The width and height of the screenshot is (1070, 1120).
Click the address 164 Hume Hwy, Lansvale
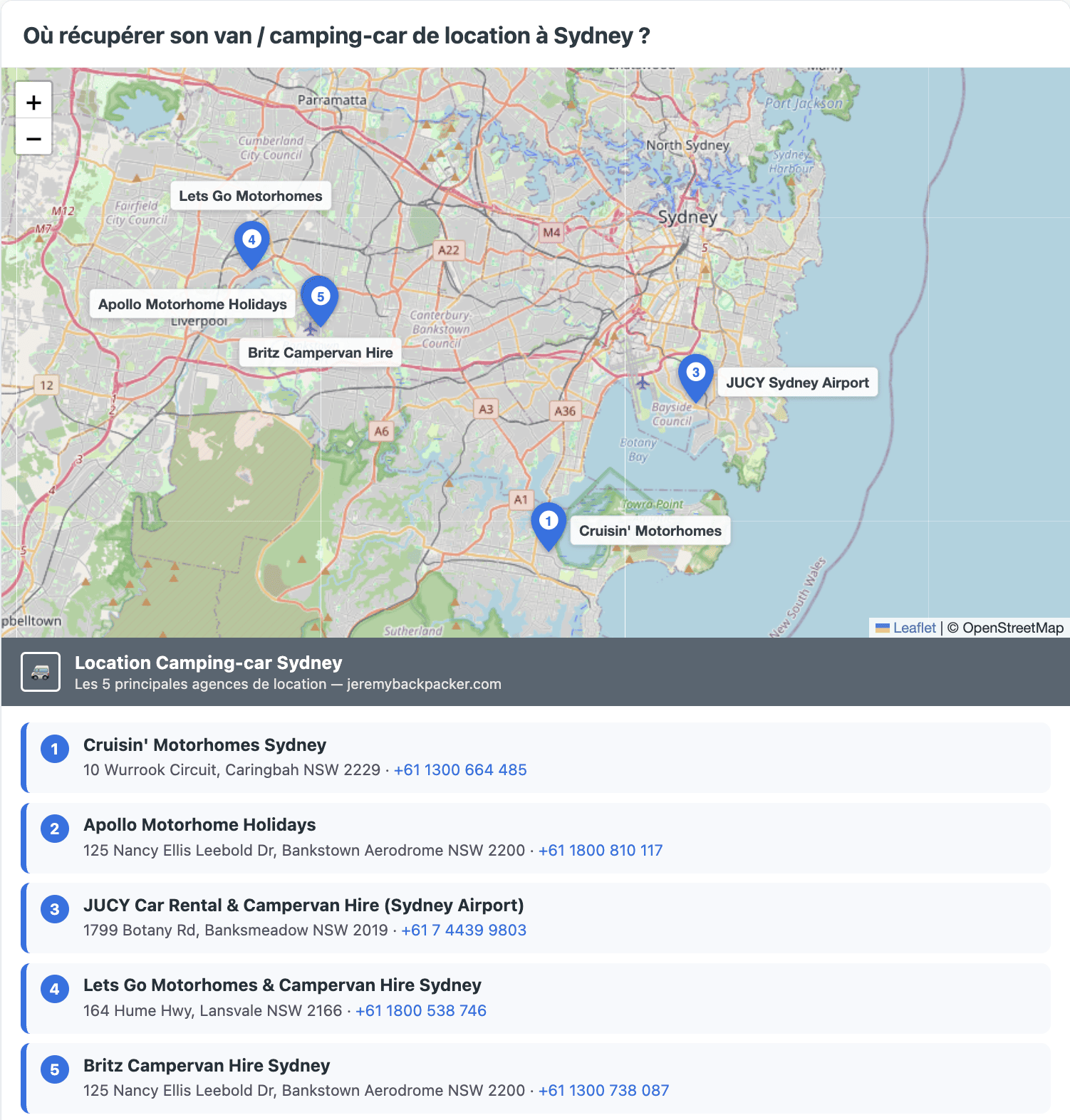coord(212,1011)
